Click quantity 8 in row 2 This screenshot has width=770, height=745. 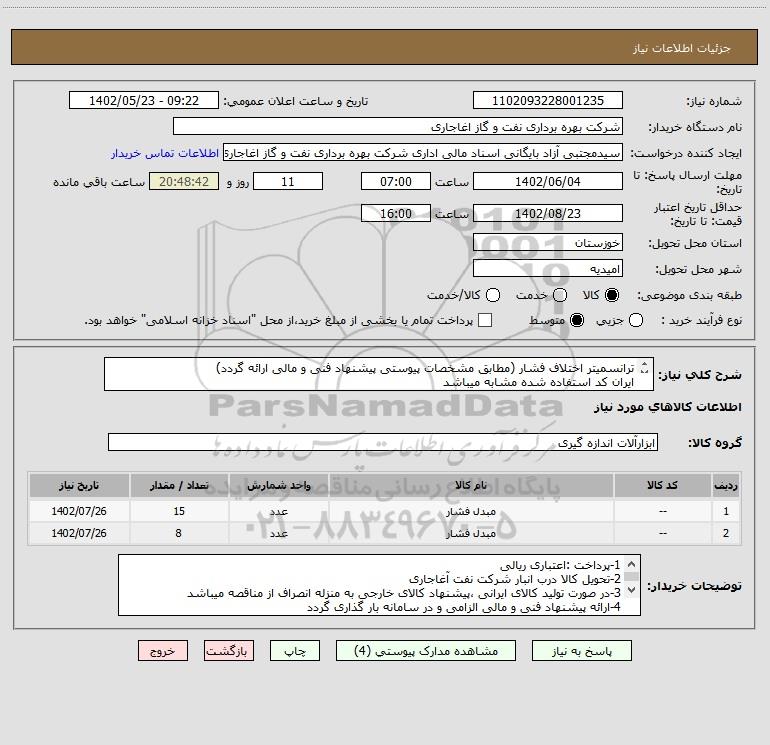[178, 533]
